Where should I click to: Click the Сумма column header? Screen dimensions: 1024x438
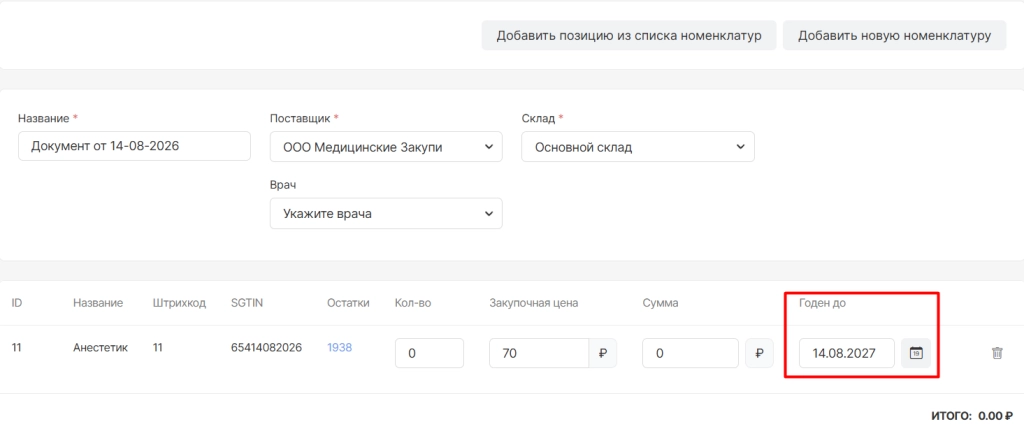tap(660, 303)
